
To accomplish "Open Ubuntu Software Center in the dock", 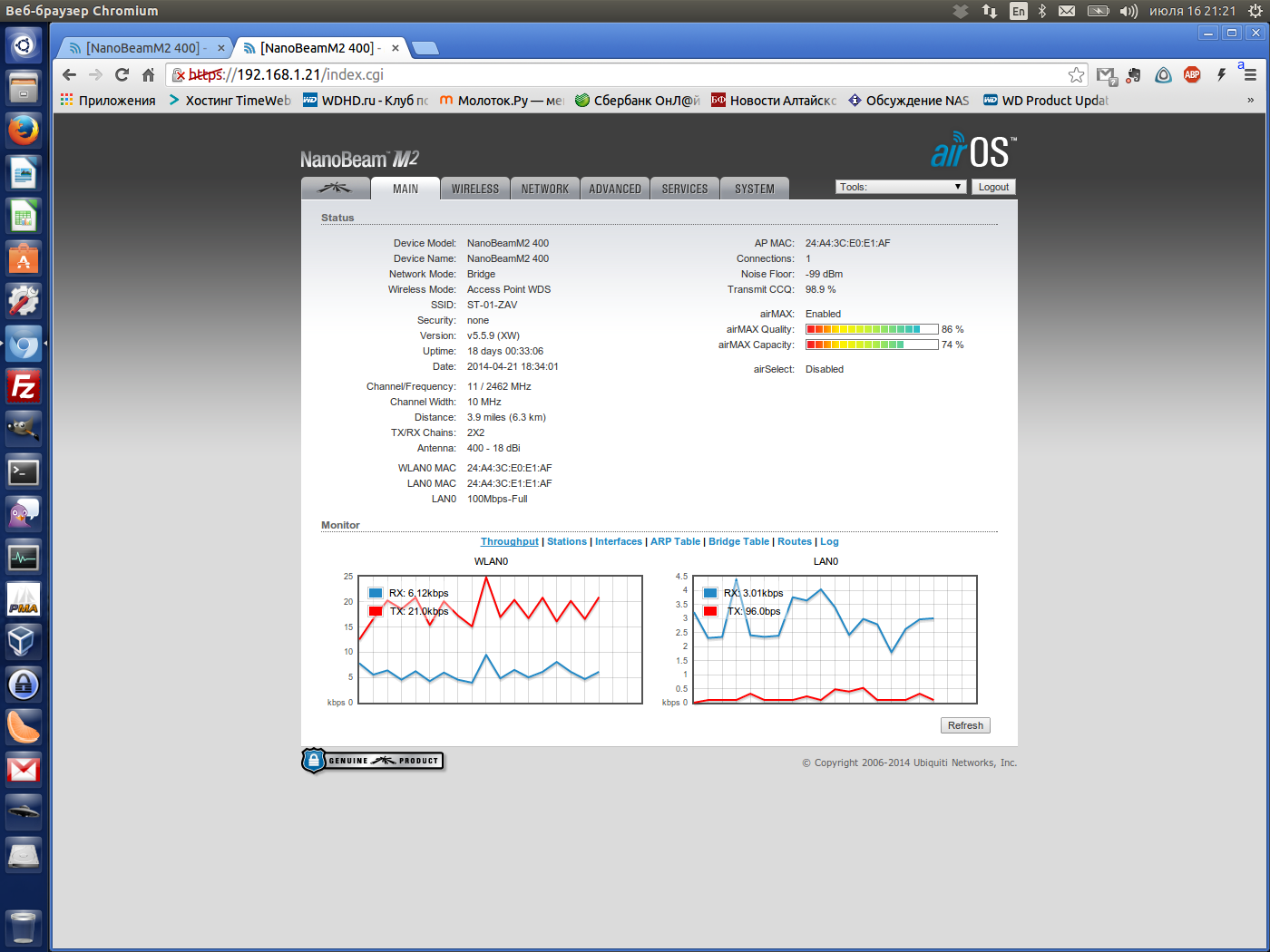I will point(24,258).
